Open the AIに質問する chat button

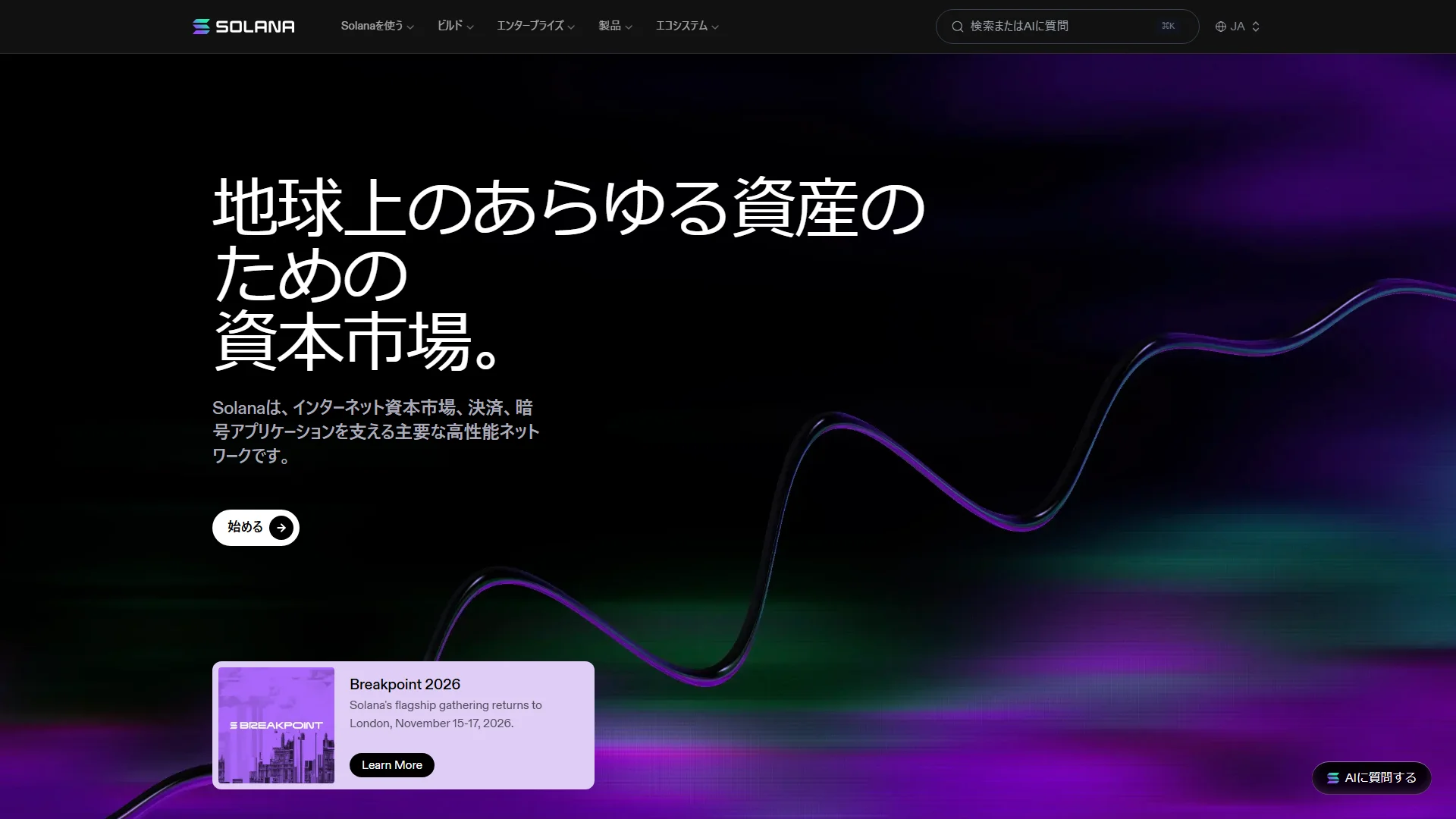pos(1372,778)
